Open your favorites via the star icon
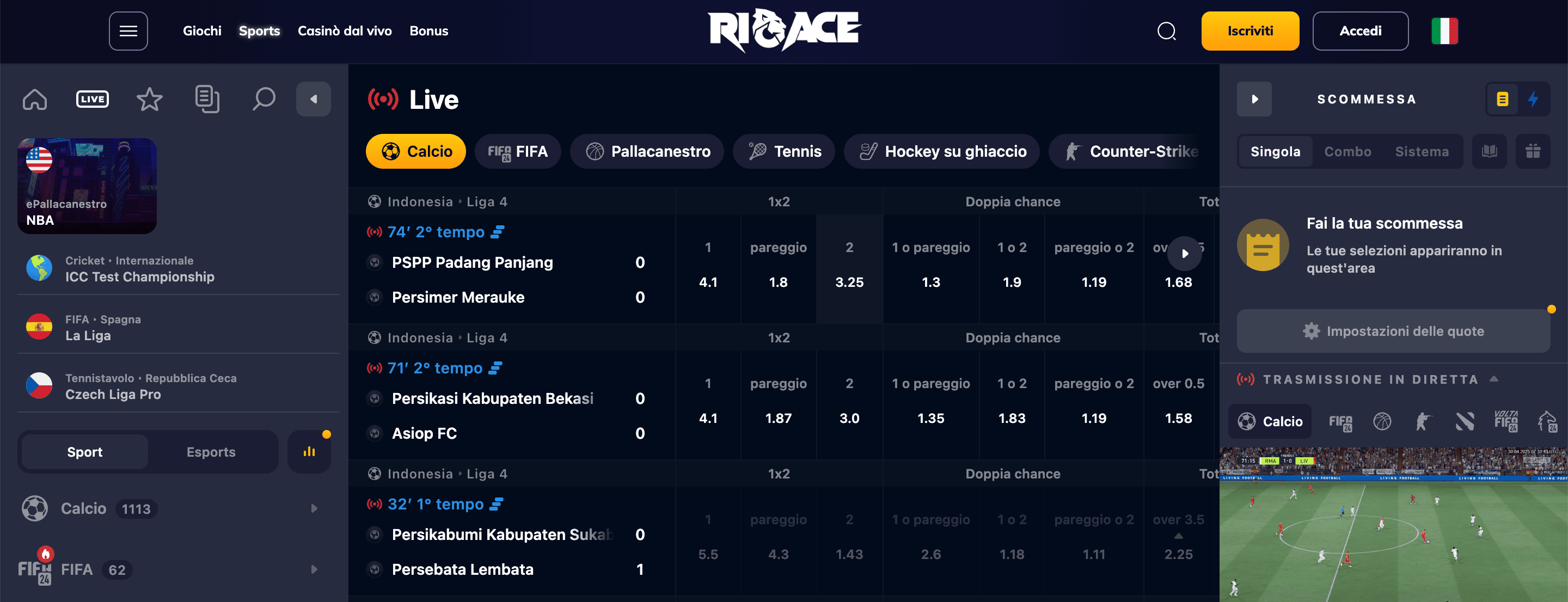 149,99
